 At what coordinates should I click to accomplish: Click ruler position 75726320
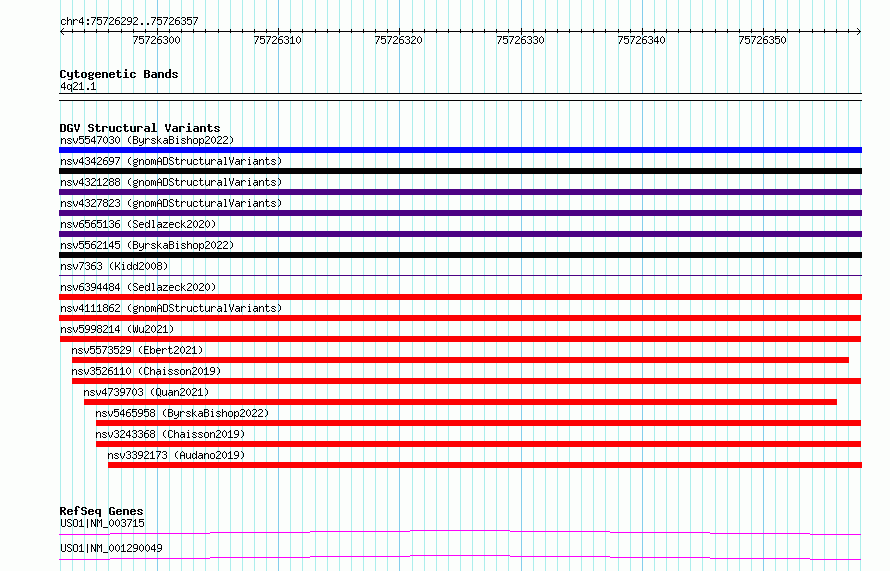pyautogui.click(x=398, y=40)
